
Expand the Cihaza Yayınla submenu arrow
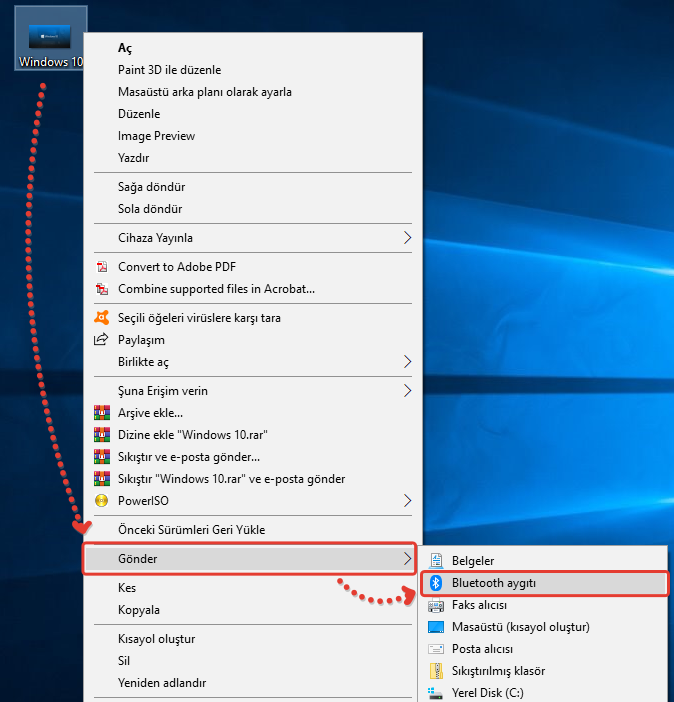pos(407,238)
